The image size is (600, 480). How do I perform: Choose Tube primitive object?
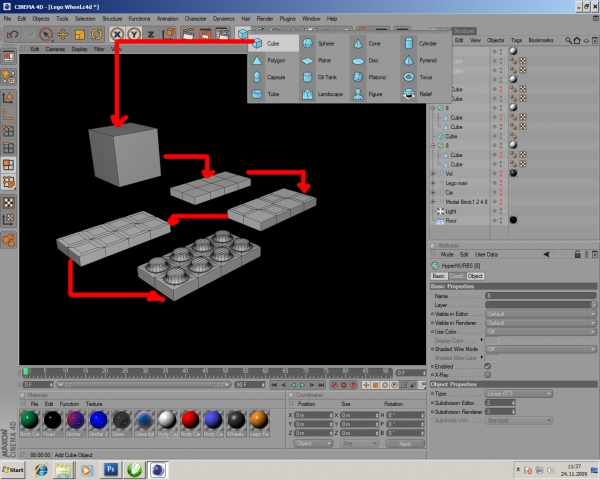[273, 94]
